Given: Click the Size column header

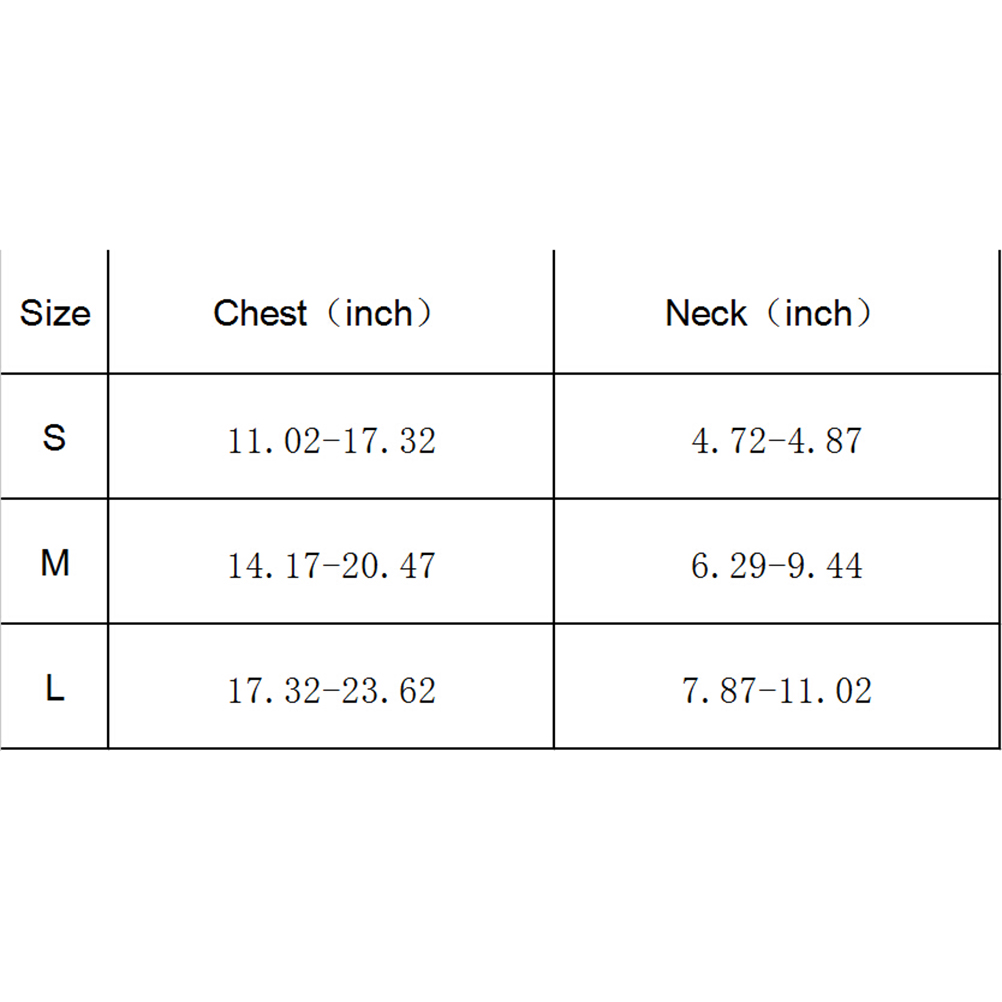Looking at the screenshot, I should [x=55, y=314].
